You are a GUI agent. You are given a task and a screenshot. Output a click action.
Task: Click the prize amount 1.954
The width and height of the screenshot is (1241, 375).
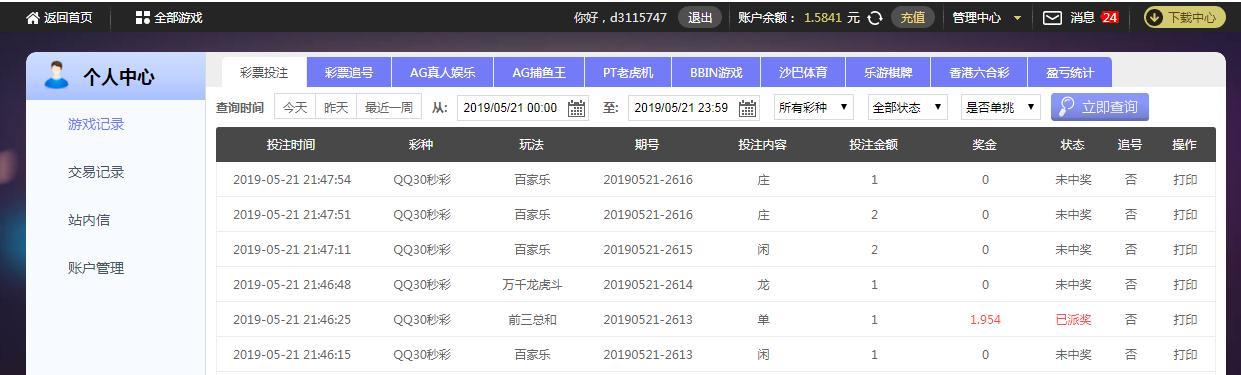[985, 319]
